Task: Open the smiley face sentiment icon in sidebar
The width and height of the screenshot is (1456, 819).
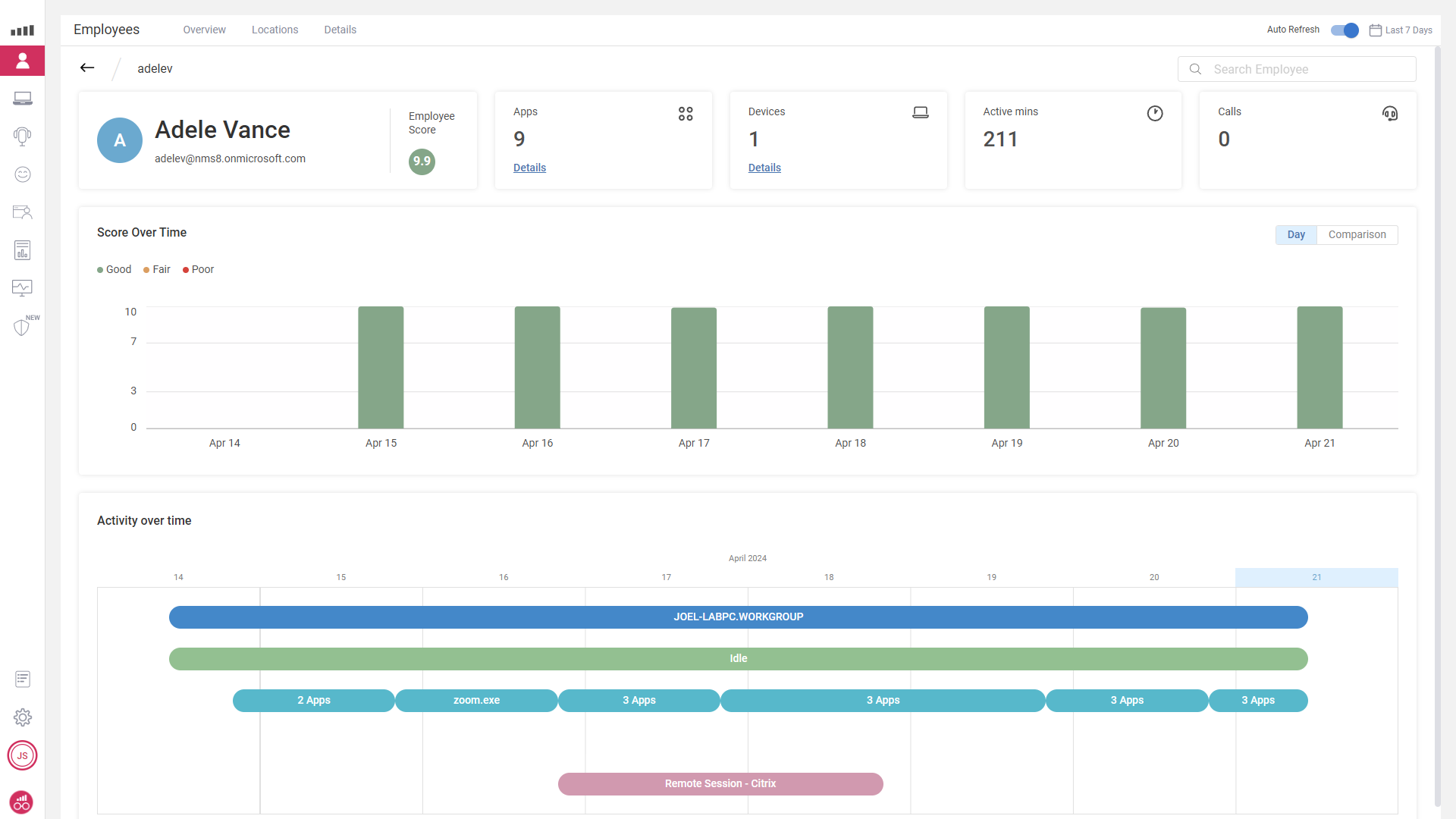Action: 23,174
